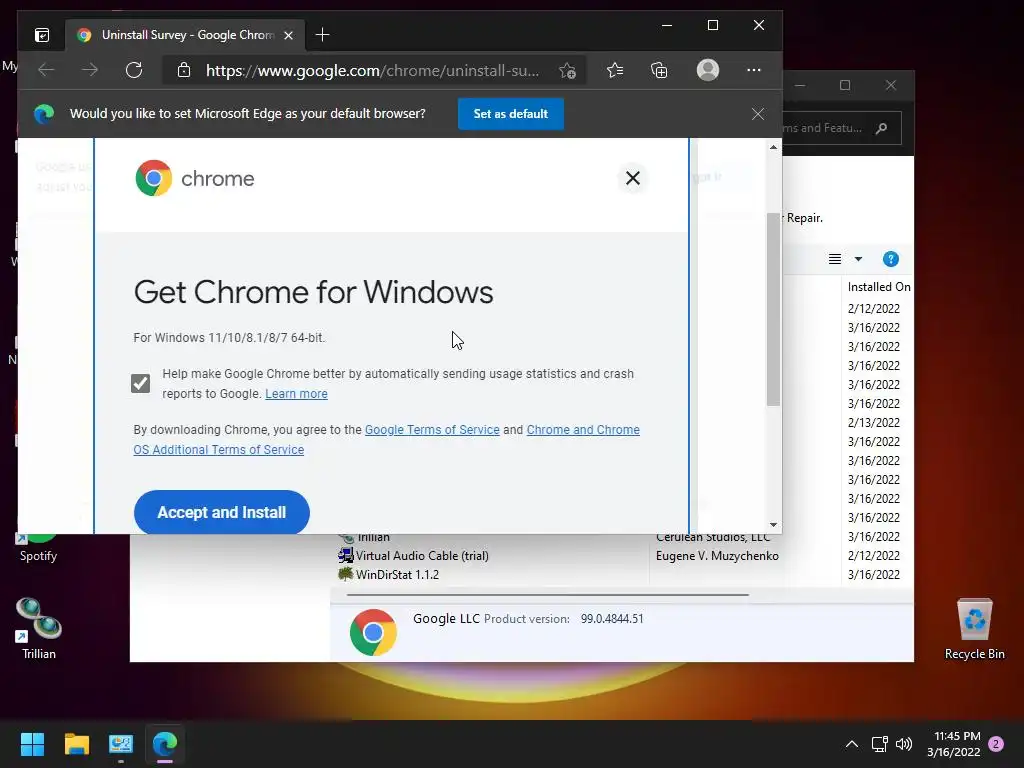1024x768 pixels.
Task: Click Set as default button
Action: point(511,114)
